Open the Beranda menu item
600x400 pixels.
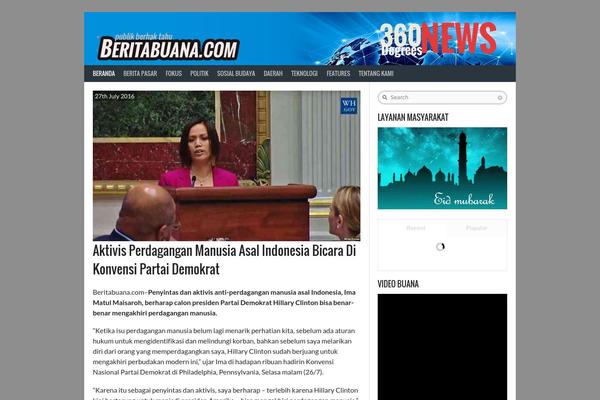pos(104,73)
